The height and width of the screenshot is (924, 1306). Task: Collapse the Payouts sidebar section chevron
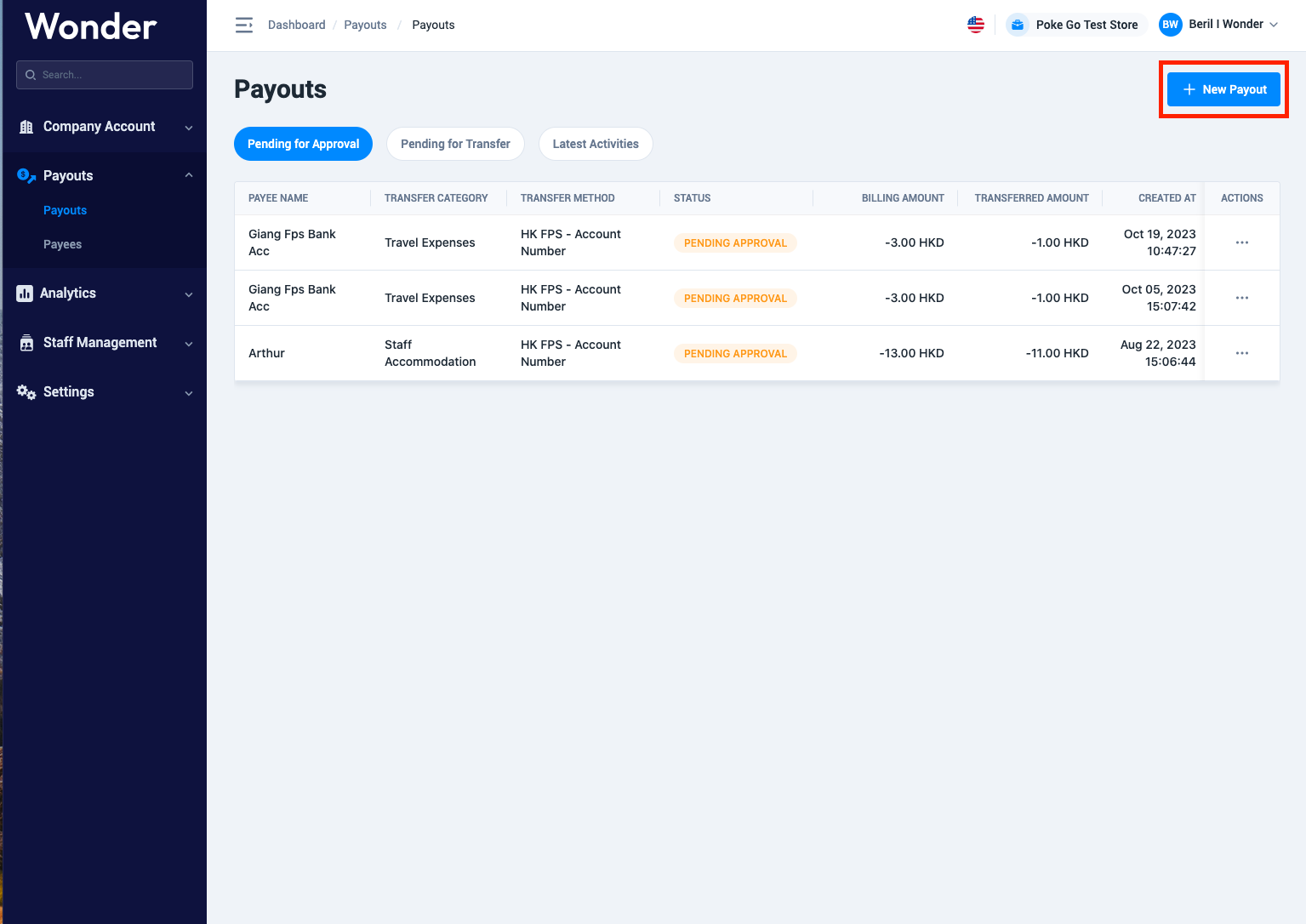[x=189, y=175]
